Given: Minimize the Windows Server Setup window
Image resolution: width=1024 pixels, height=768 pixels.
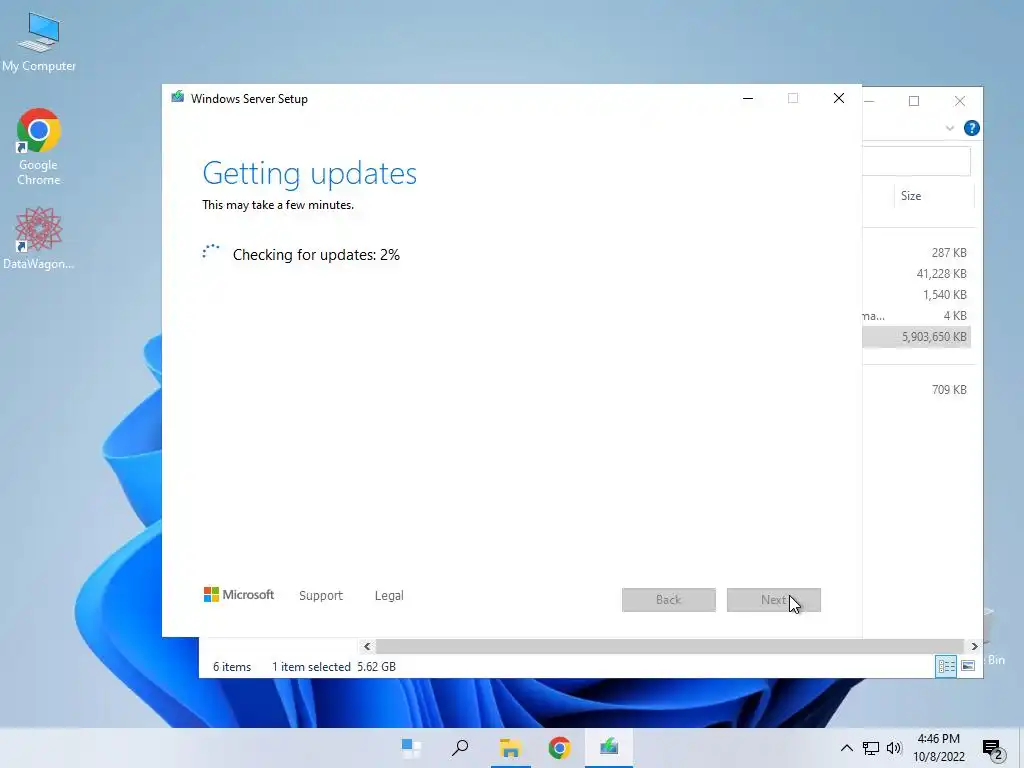Looking at the screenshot, I should click(x=748, y=98).
